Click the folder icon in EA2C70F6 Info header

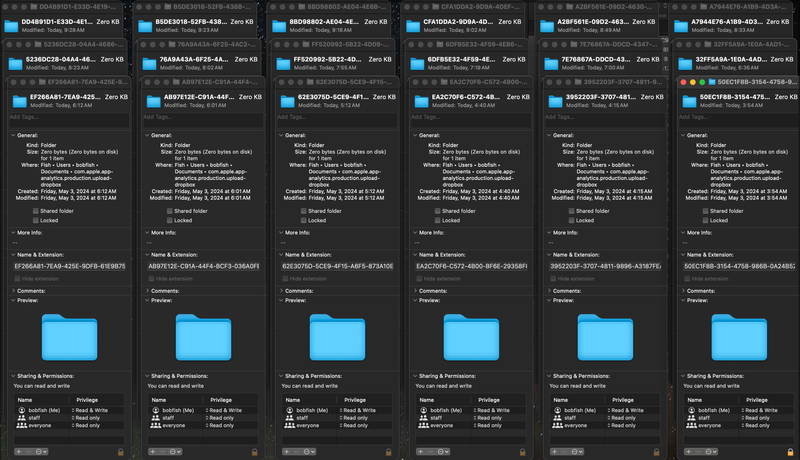[x=421, y=101]
